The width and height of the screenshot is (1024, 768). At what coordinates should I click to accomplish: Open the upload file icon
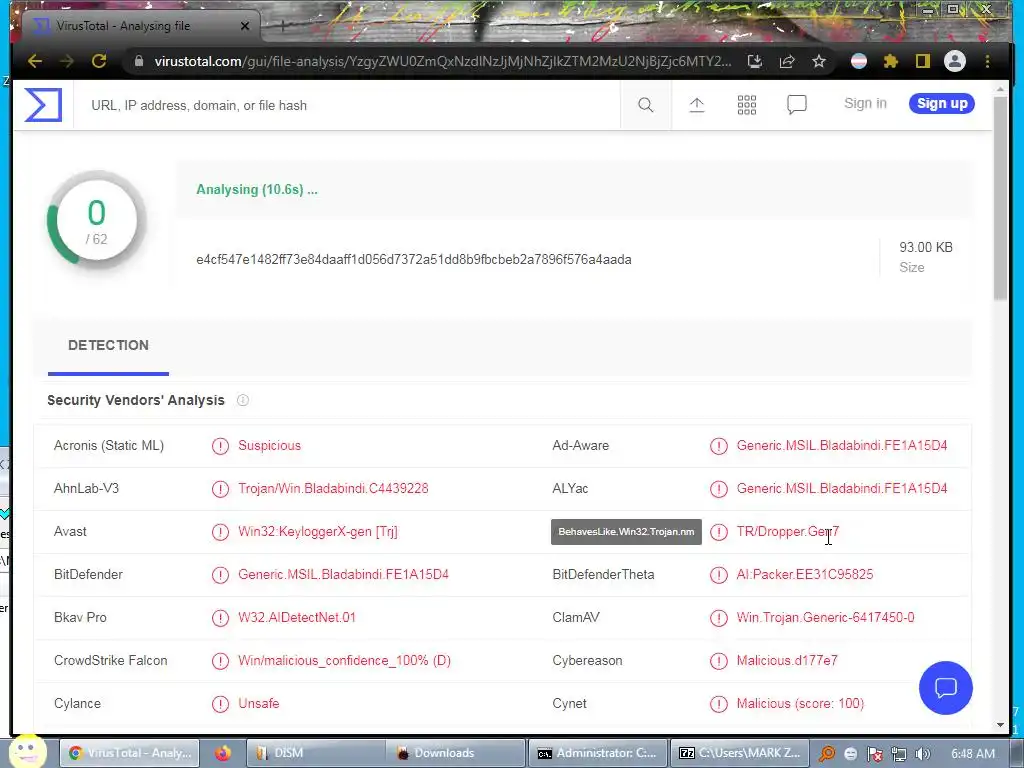coord(697,104)
